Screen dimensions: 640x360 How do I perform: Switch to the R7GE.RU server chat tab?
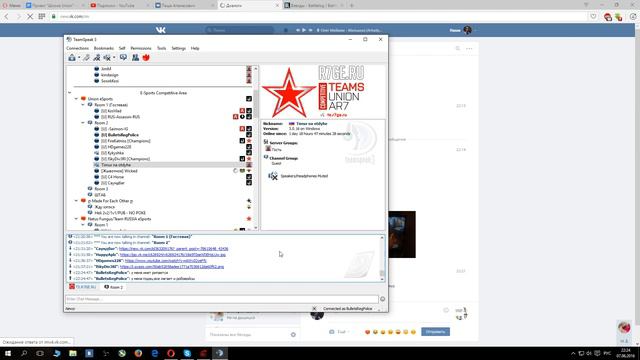click(83, 287)
